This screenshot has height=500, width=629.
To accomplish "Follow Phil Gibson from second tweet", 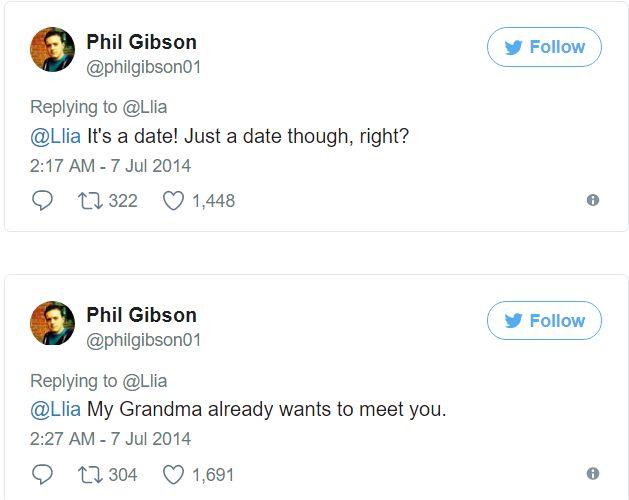I will point(544,321).
